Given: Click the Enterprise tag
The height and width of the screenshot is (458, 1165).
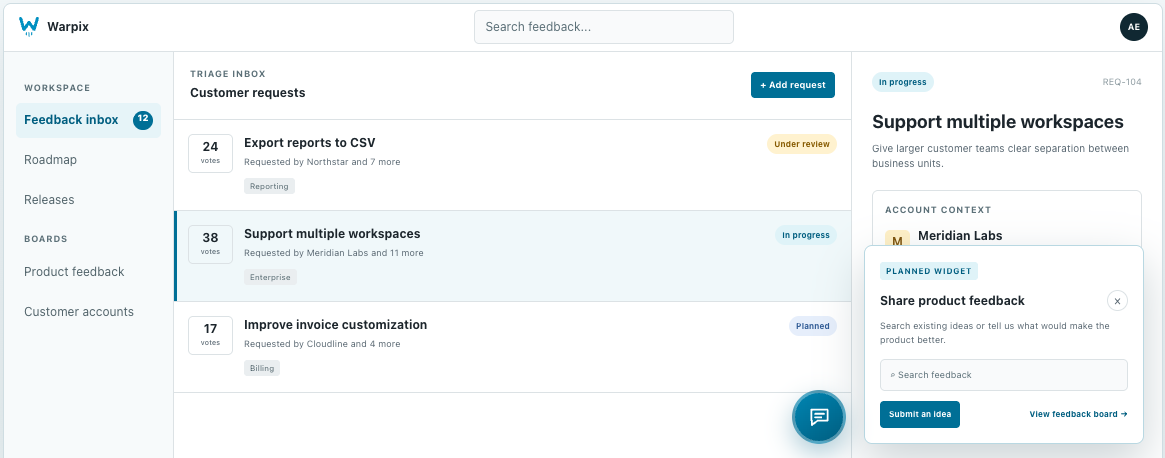Looking at the screenshot, I should pyautogui.click(x=270, y=277).
